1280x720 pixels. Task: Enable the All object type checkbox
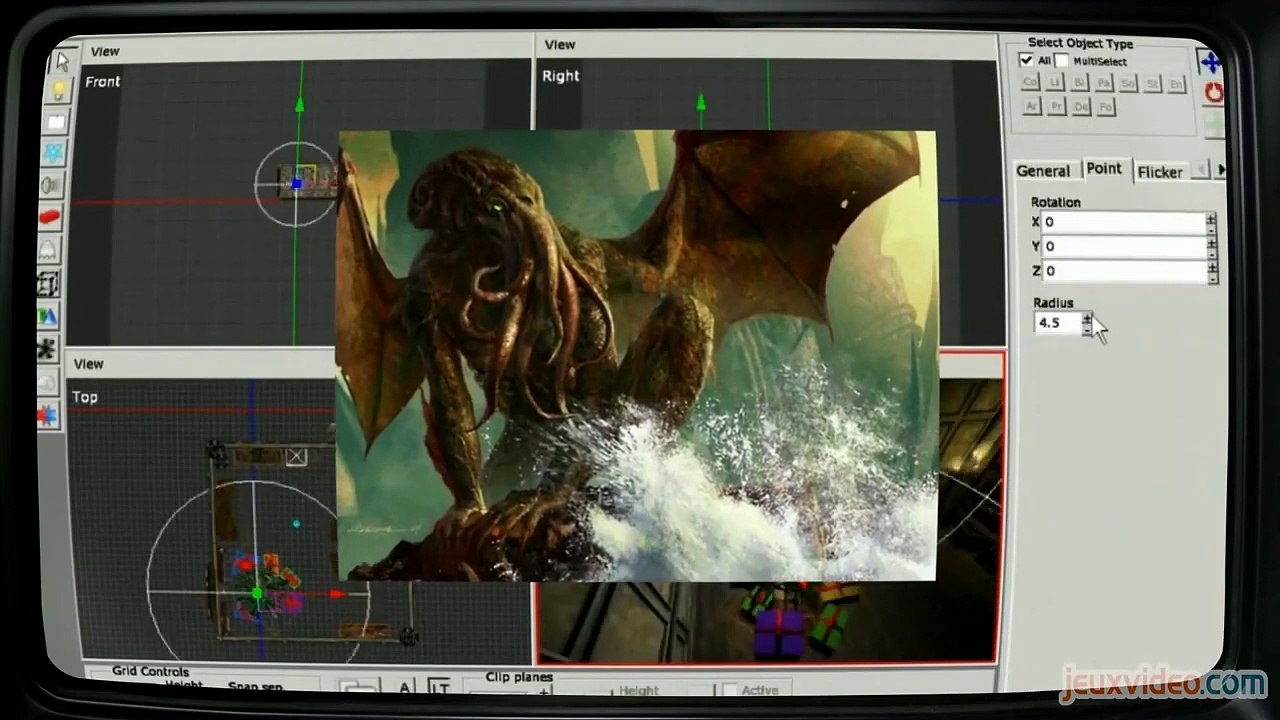1025,60
